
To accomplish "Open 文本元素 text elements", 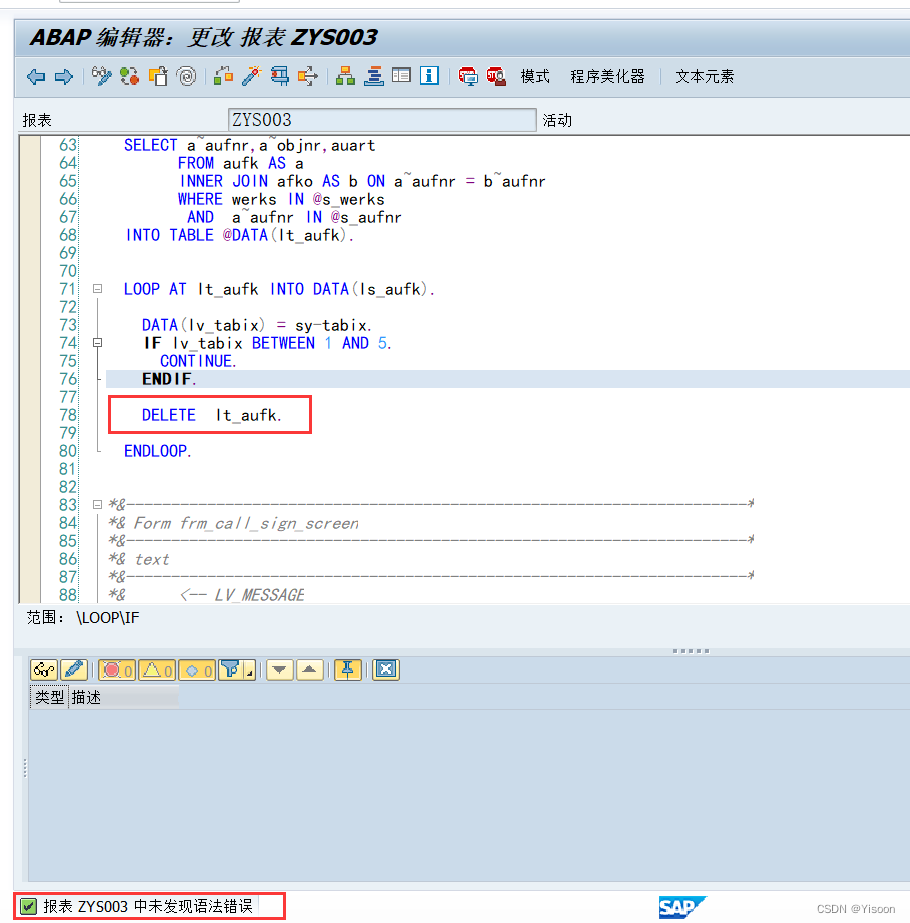I will click(705, 77).
